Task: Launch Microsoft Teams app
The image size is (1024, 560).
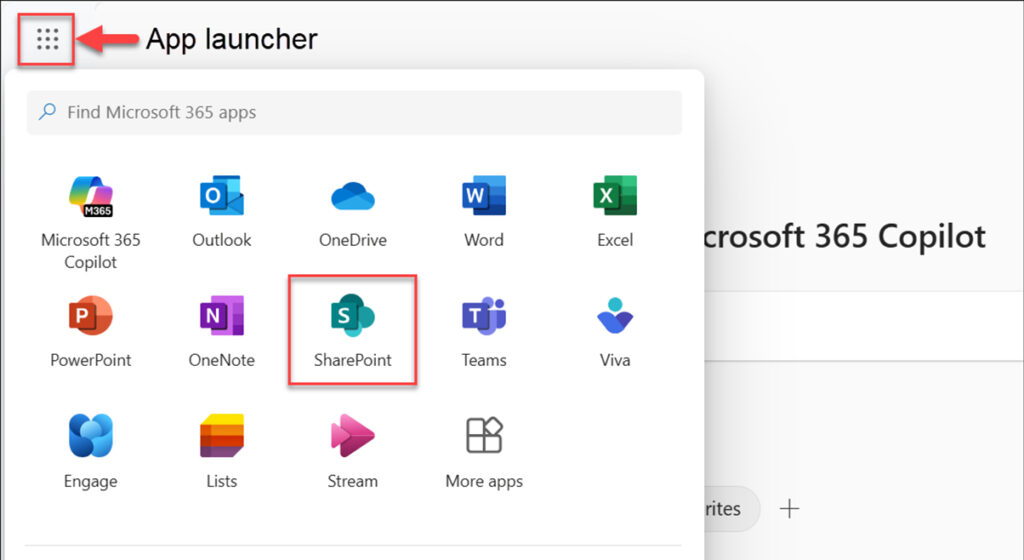Action: [x=484, y=333]
